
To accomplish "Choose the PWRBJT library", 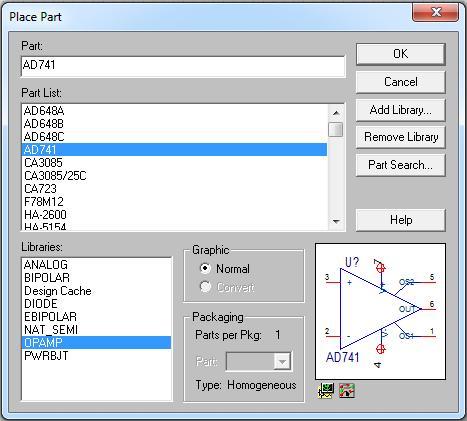I will click(97, 356).
